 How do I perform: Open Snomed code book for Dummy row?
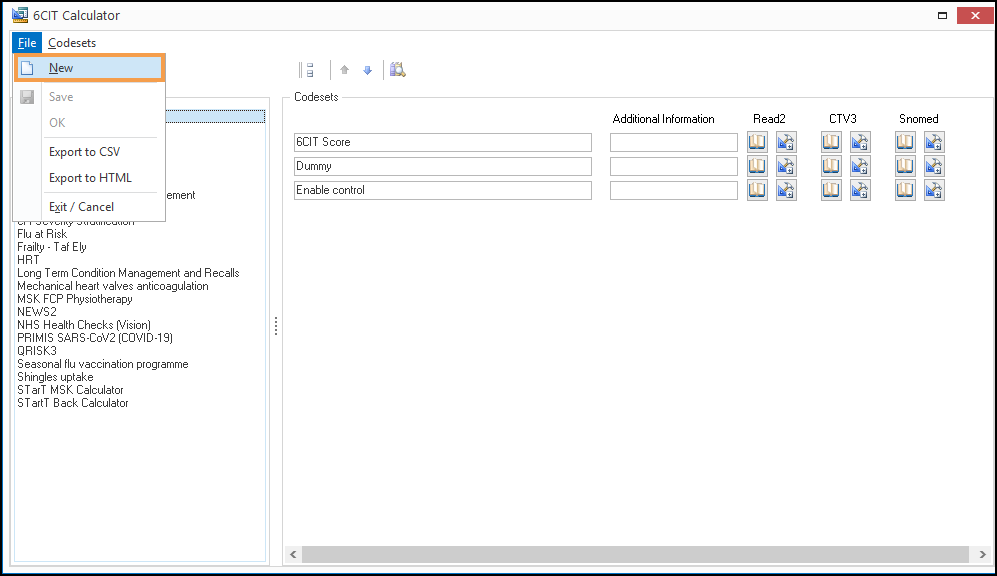(905, 166)
